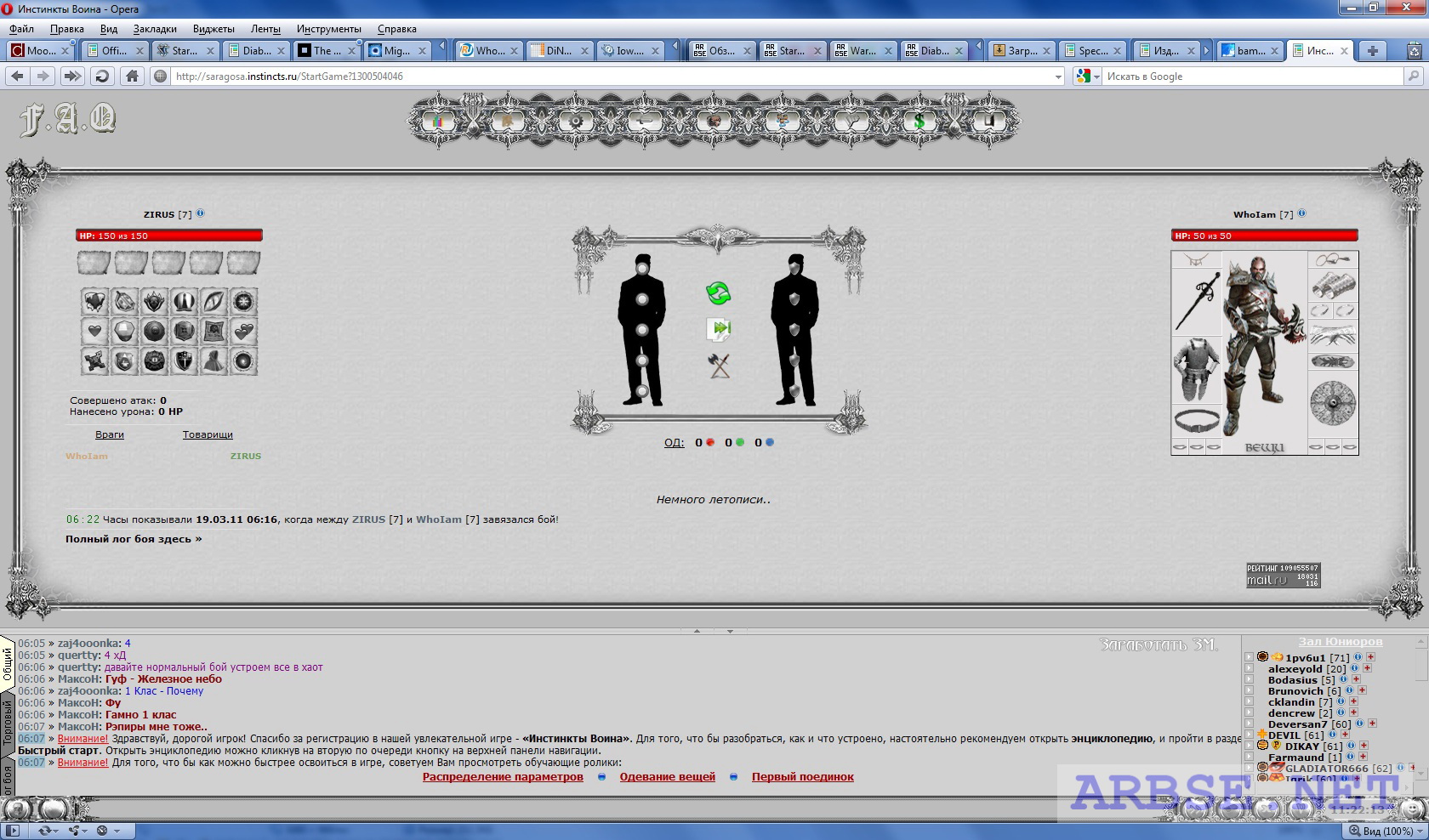The width and height of the screenshot is (1429, 840).
Task: Focus the Искать в Google search field
Action: [x=1252, y=77]
